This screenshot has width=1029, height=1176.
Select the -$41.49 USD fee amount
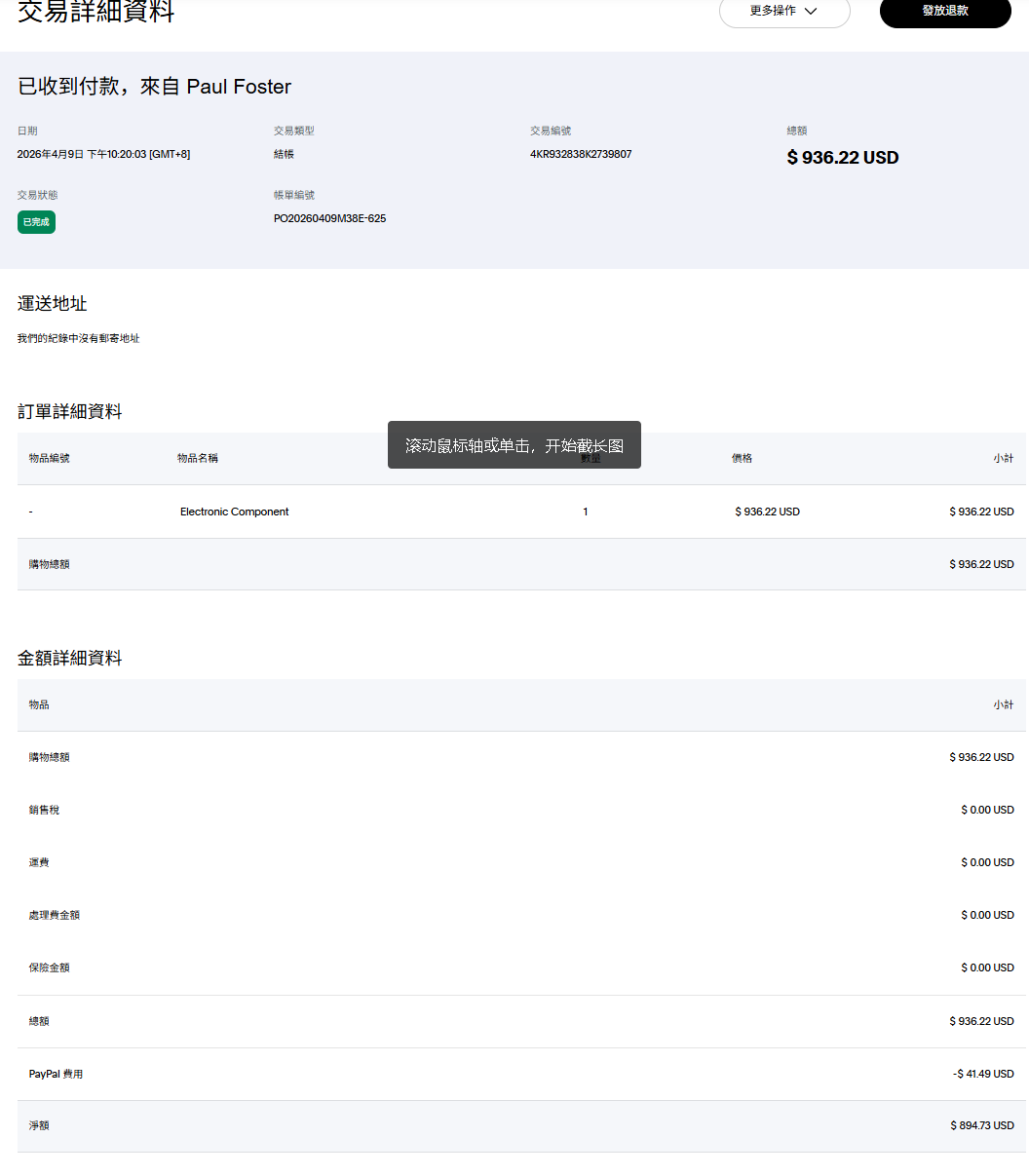[x=982, y=1074]
